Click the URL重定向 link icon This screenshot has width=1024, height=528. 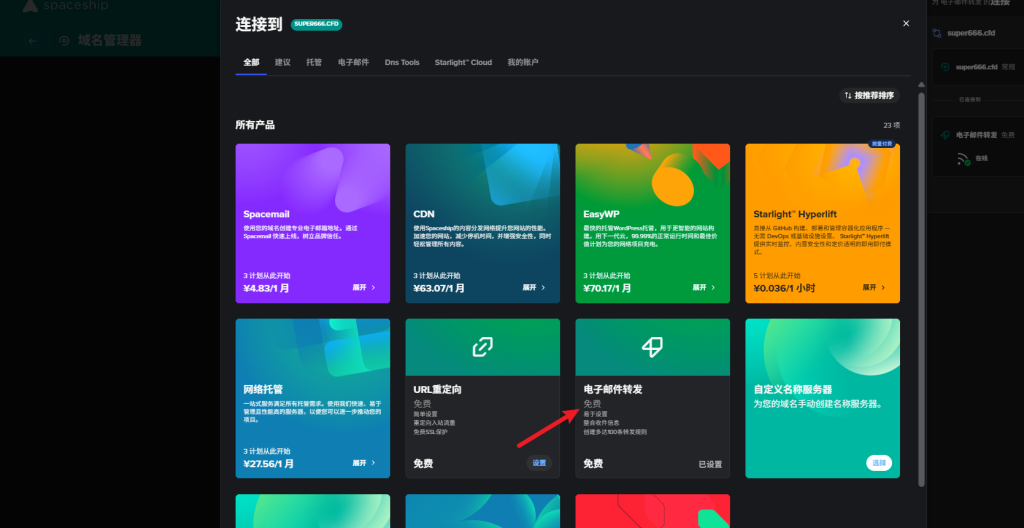[483, 347]
